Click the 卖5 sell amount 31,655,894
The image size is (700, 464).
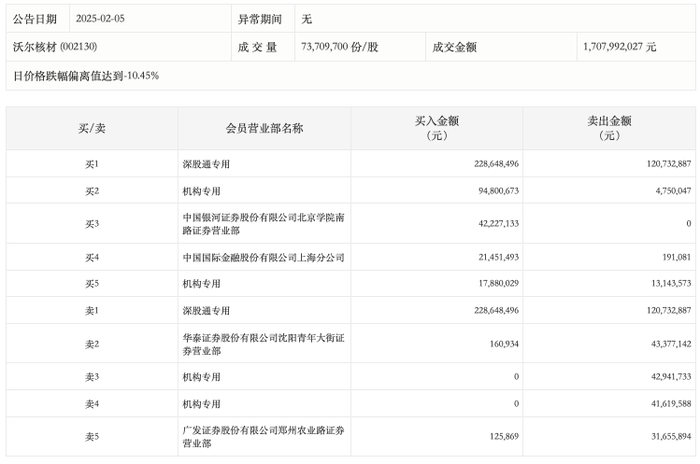pyautogui.click(x=671, y=436)
